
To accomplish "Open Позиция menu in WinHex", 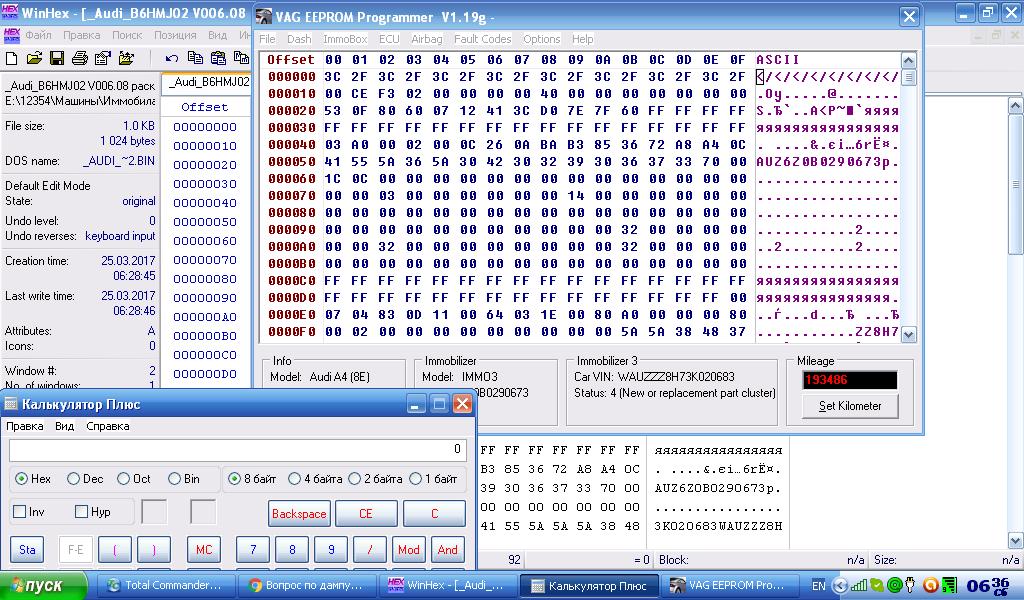I will click(175, 35).
